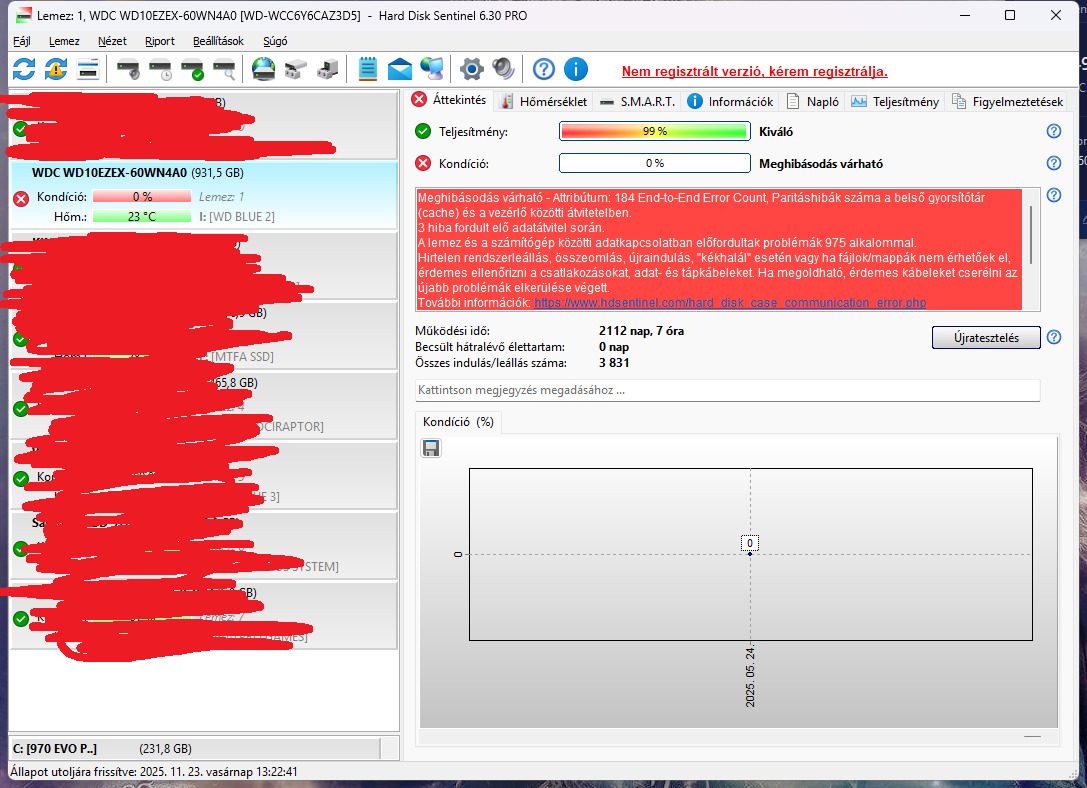Click the graph data point labeled 0

[x=749, y=554]
